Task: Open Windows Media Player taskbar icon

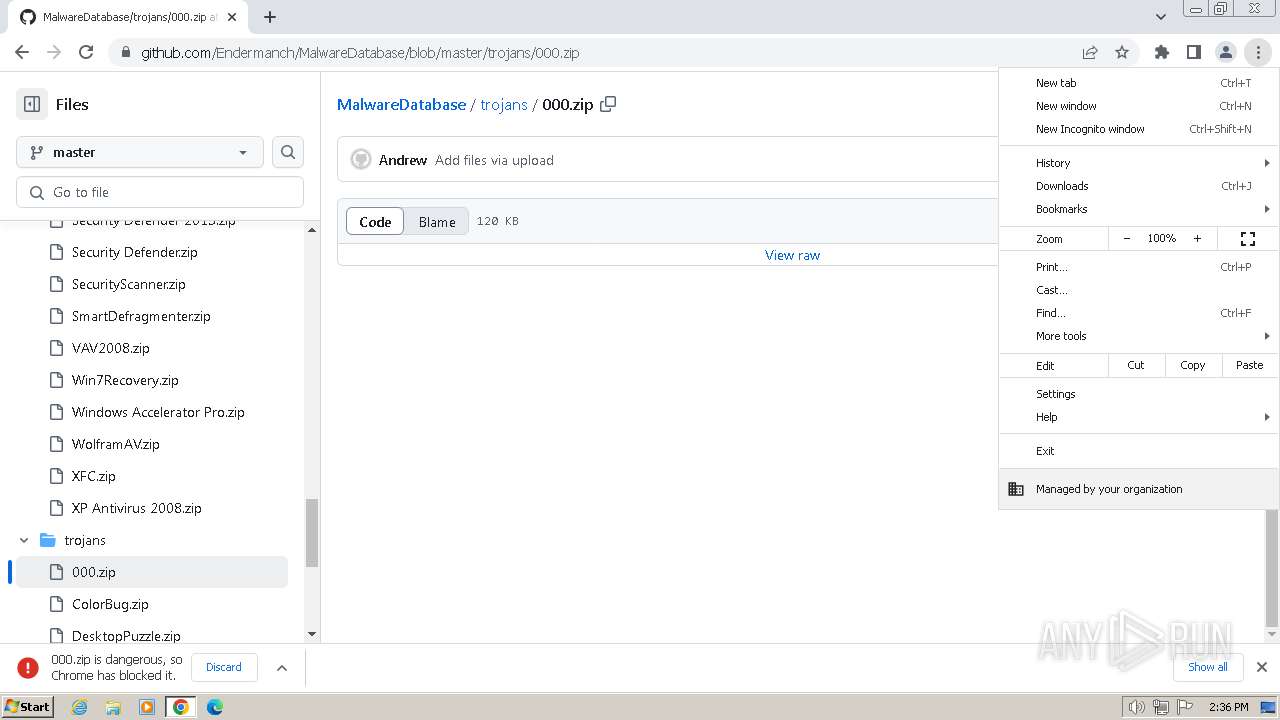Action: [147, 707]
